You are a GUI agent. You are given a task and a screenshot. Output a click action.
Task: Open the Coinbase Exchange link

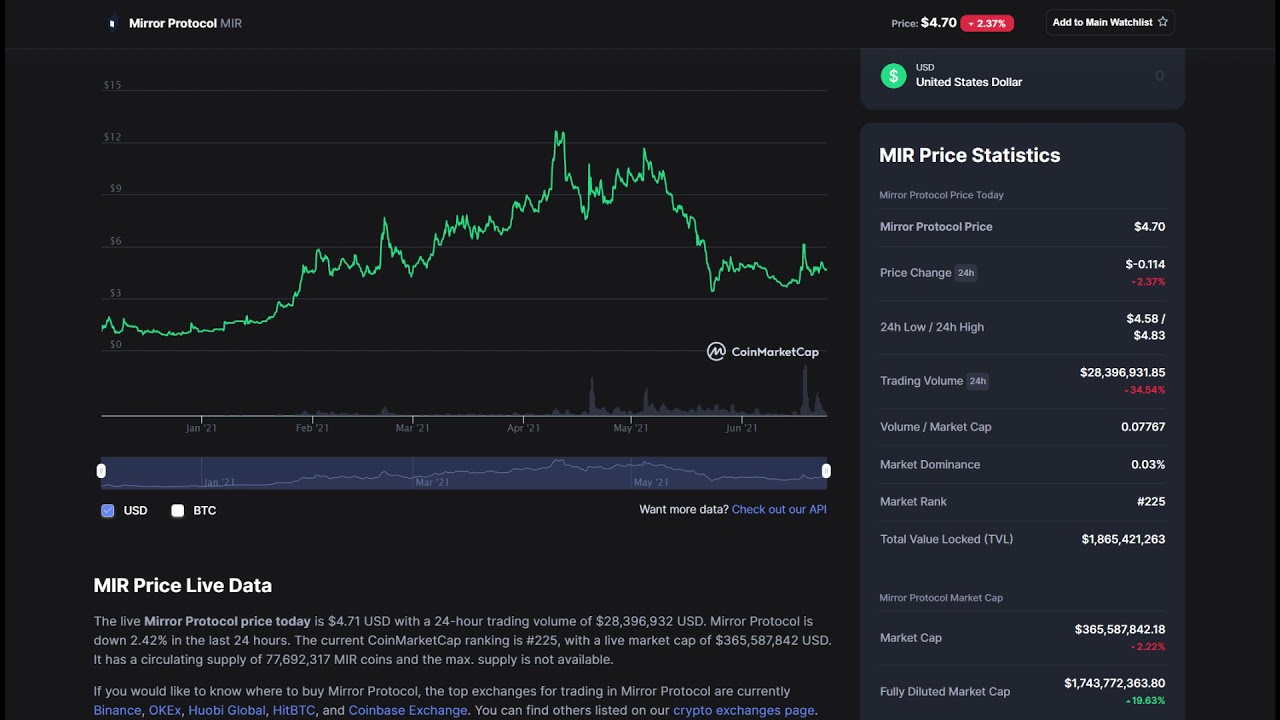point(408,711)
